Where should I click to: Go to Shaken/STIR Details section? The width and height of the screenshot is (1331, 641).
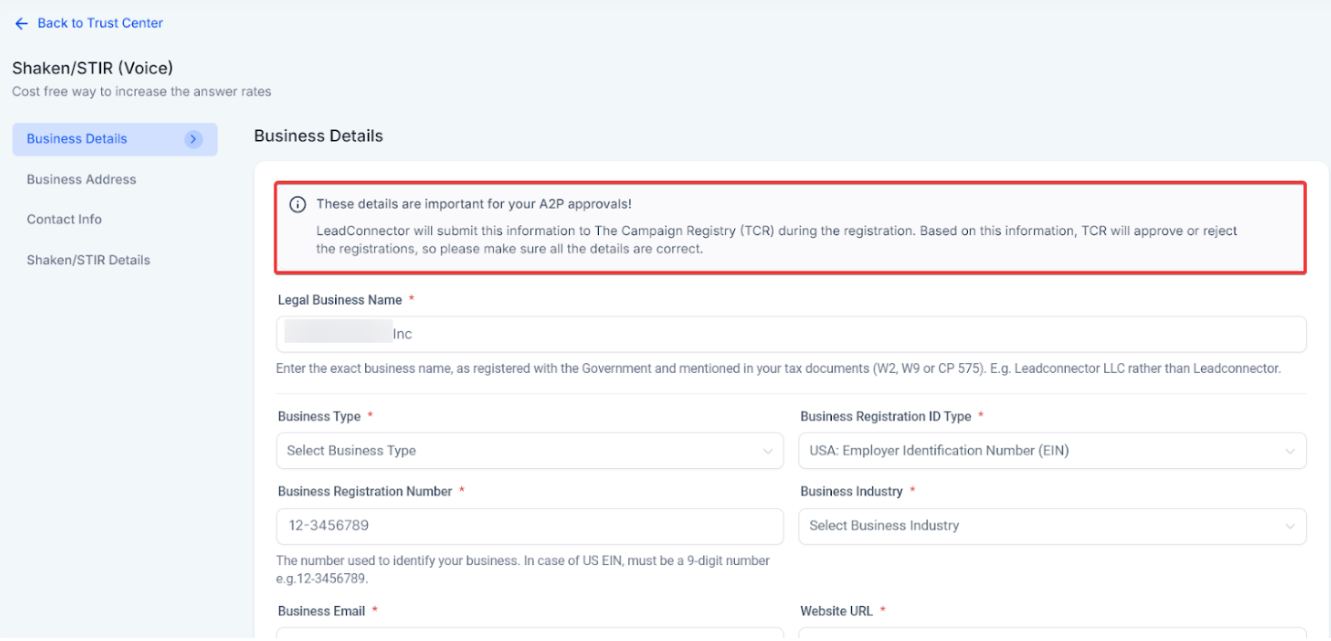(88, 260)
